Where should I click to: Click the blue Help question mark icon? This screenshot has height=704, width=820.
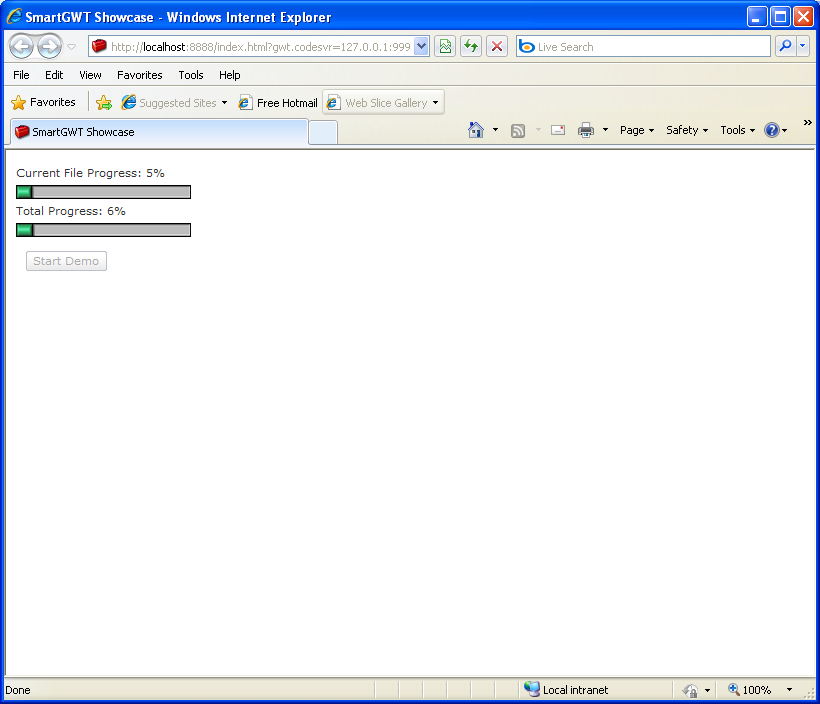(772, 130)
